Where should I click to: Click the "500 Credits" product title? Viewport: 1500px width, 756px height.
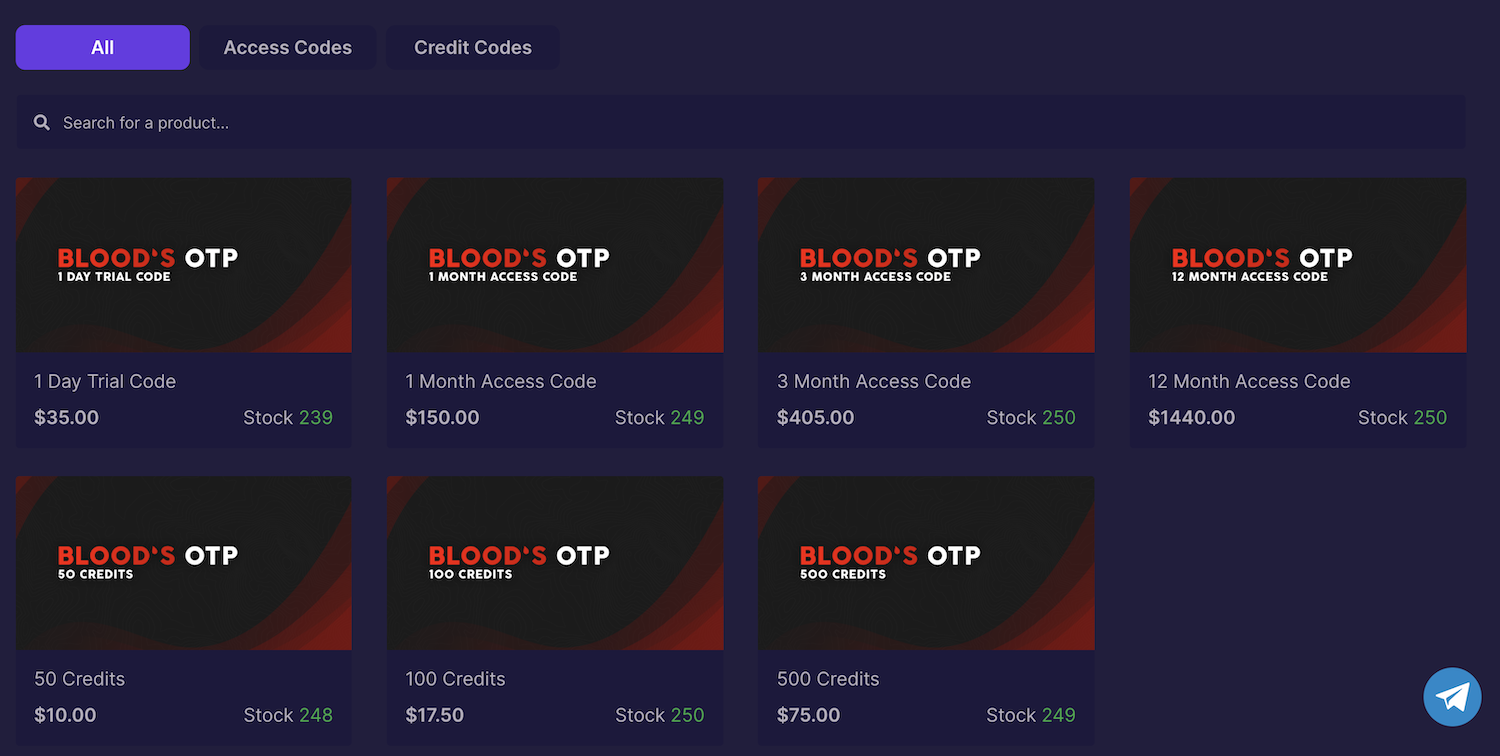tap(828, 679)
